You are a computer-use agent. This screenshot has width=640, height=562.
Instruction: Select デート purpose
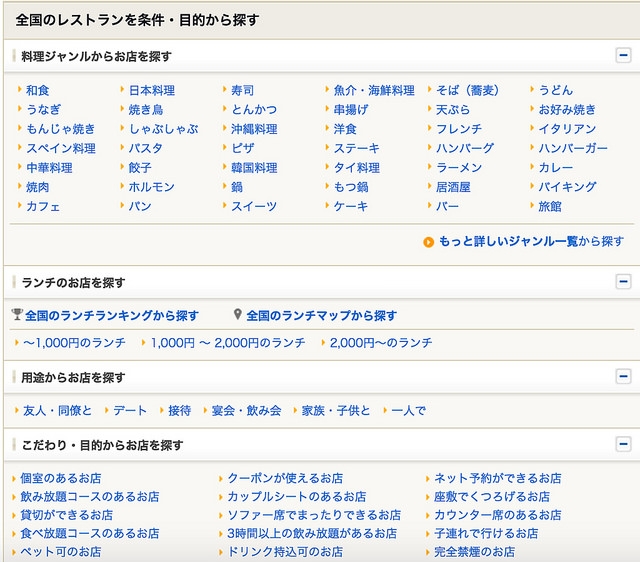point(130,411)
